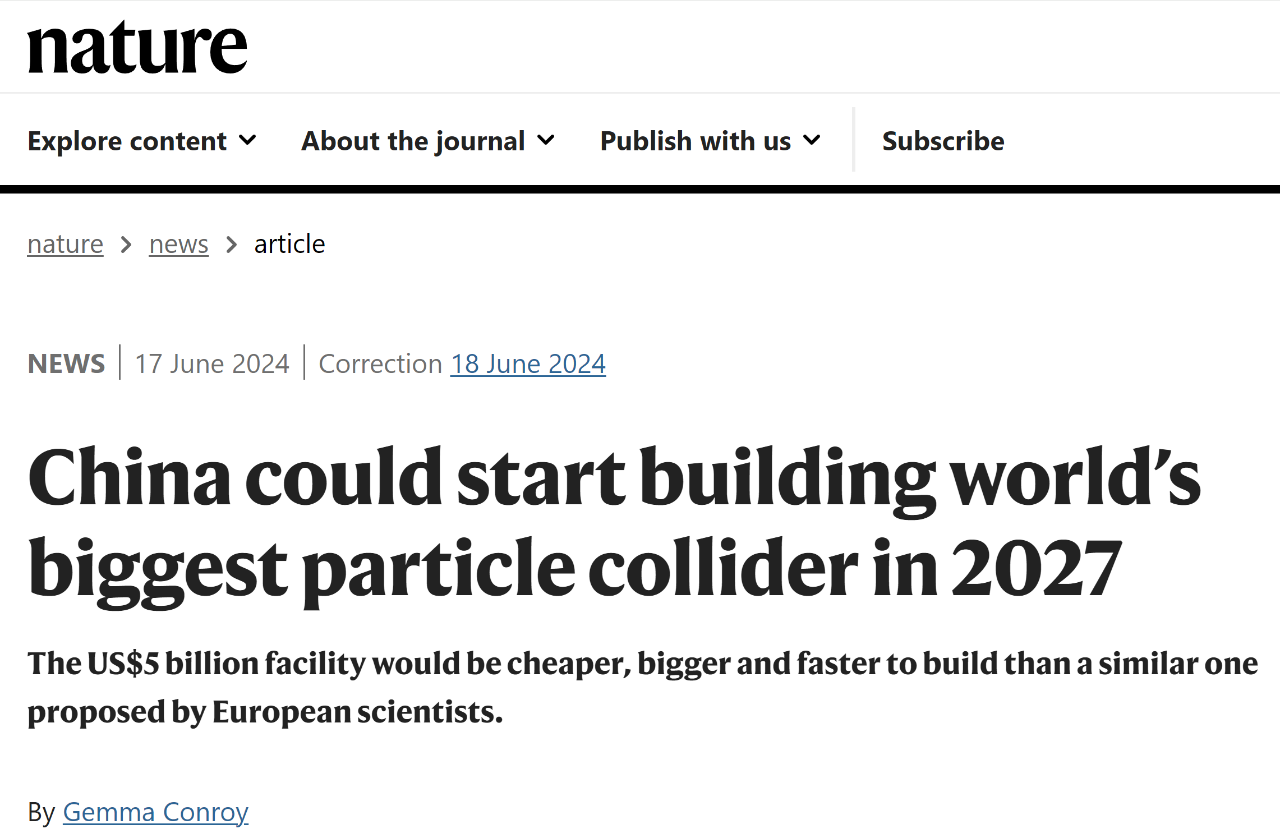Expand the chevron beside Explore content

click(x=247, y=140)
